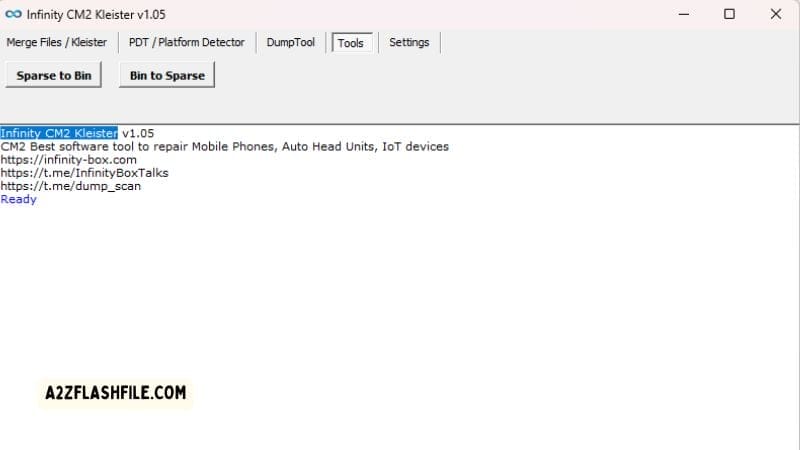The height and width of the screenshot is (450, 800).
Task: Click the https://infinity-box.com log line
Action: point(69,160)
